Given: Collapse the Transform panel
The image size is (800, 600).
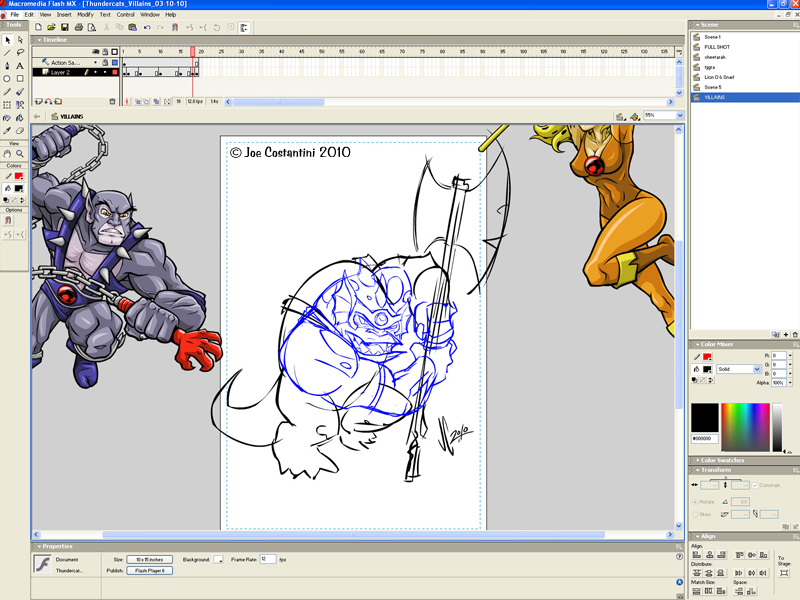Looking at the screenshot, I should [x=697, y=470].
